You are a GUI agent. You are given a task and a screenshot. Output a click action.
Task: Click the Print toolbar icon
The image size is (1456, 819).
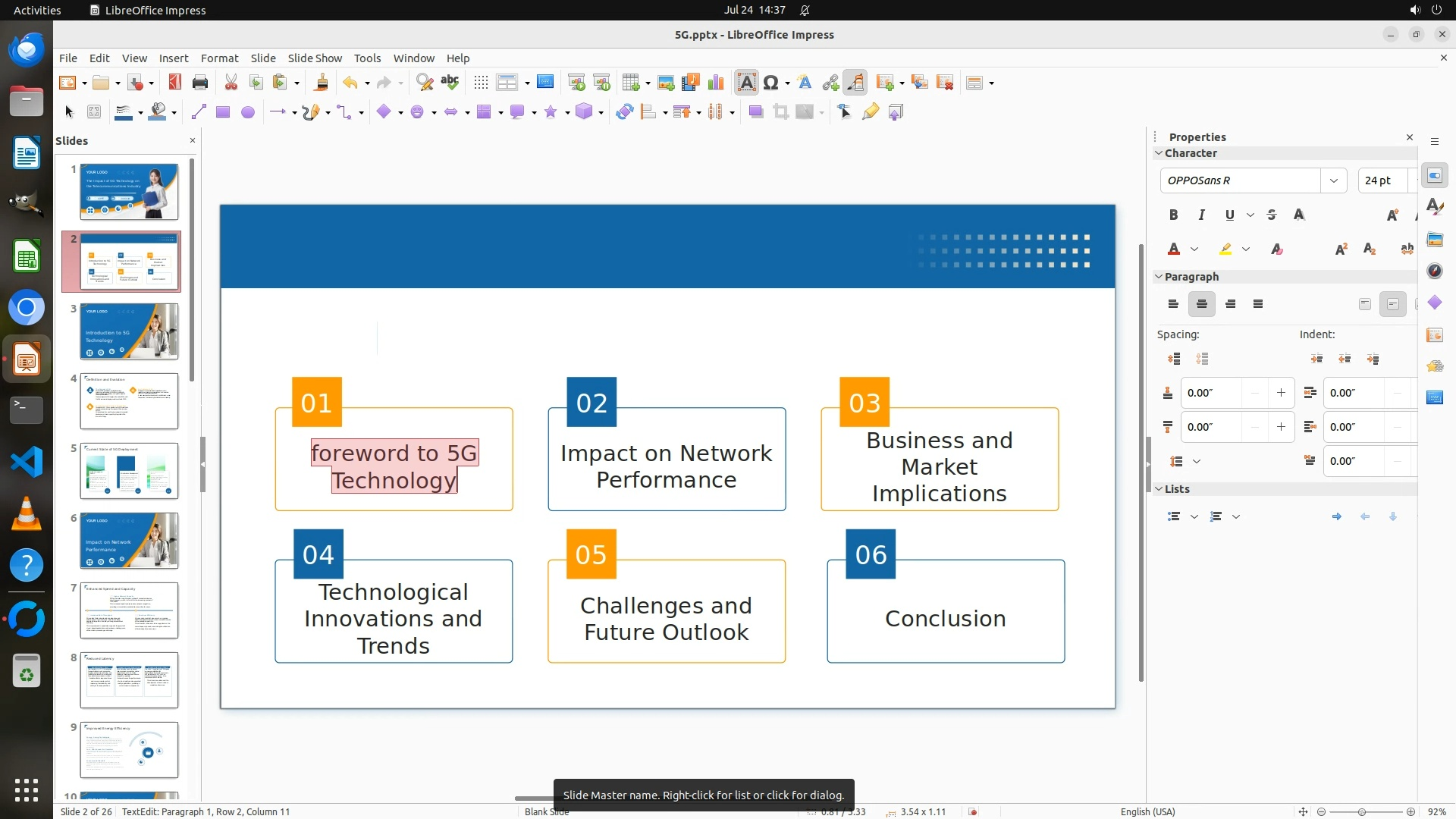tap(200, 83)
